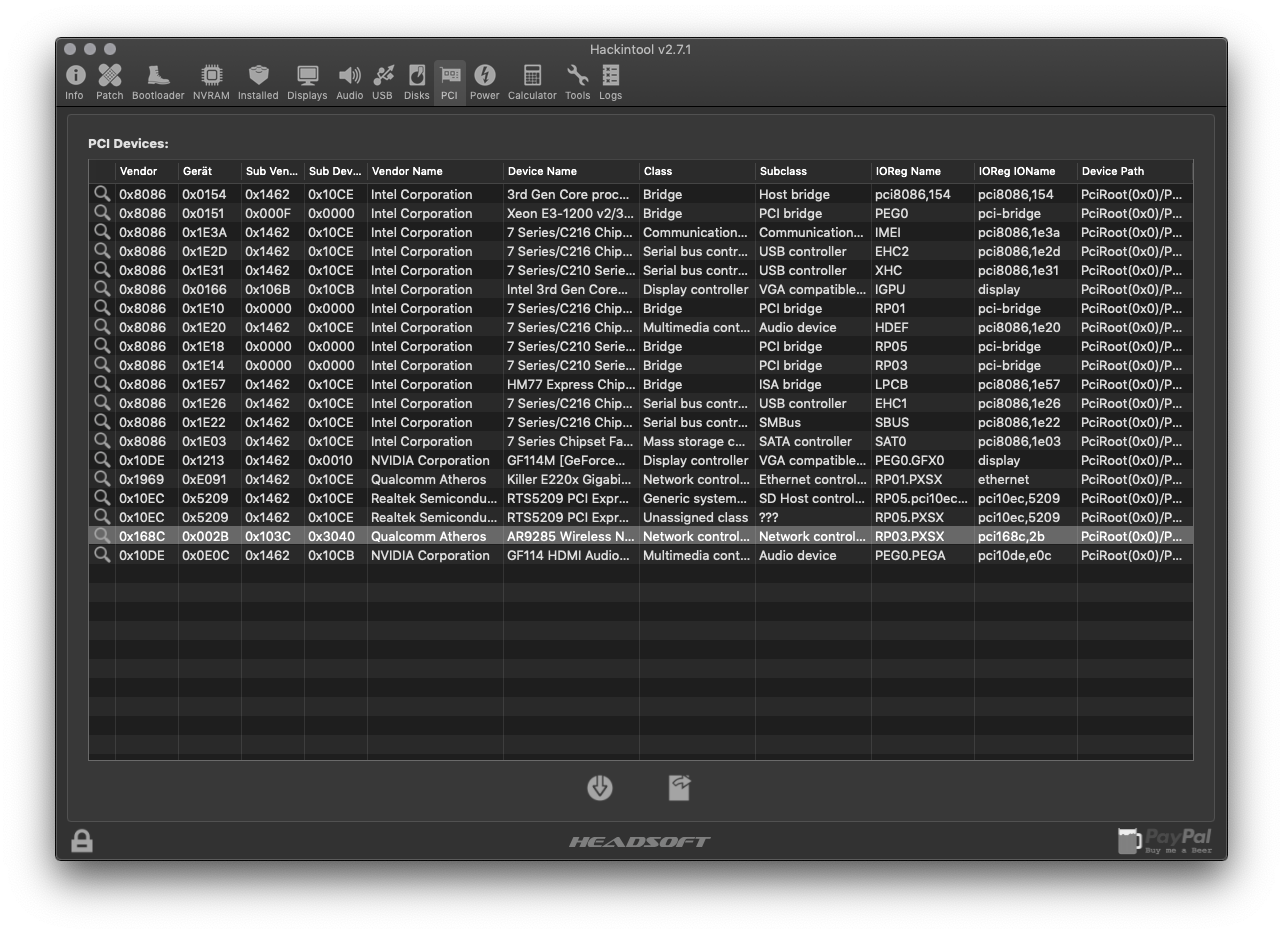Click the Intel 3rd Gen Core device name
The height and width of the screenshot is (934, 1283).
pos(568,289)
